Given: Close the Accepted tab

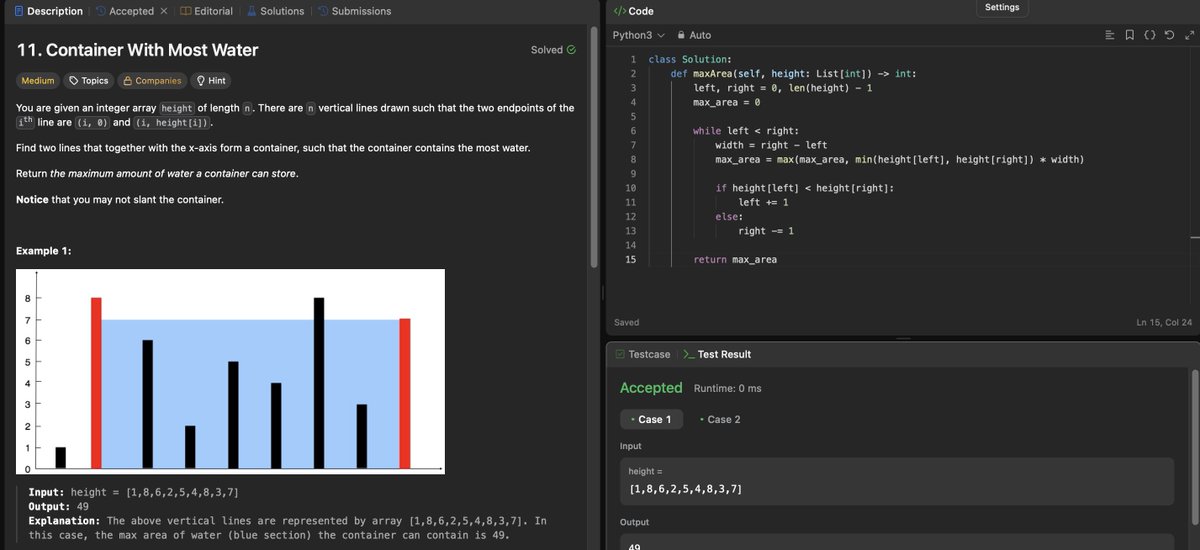Looking at the screenshot, I should [164, 11].
